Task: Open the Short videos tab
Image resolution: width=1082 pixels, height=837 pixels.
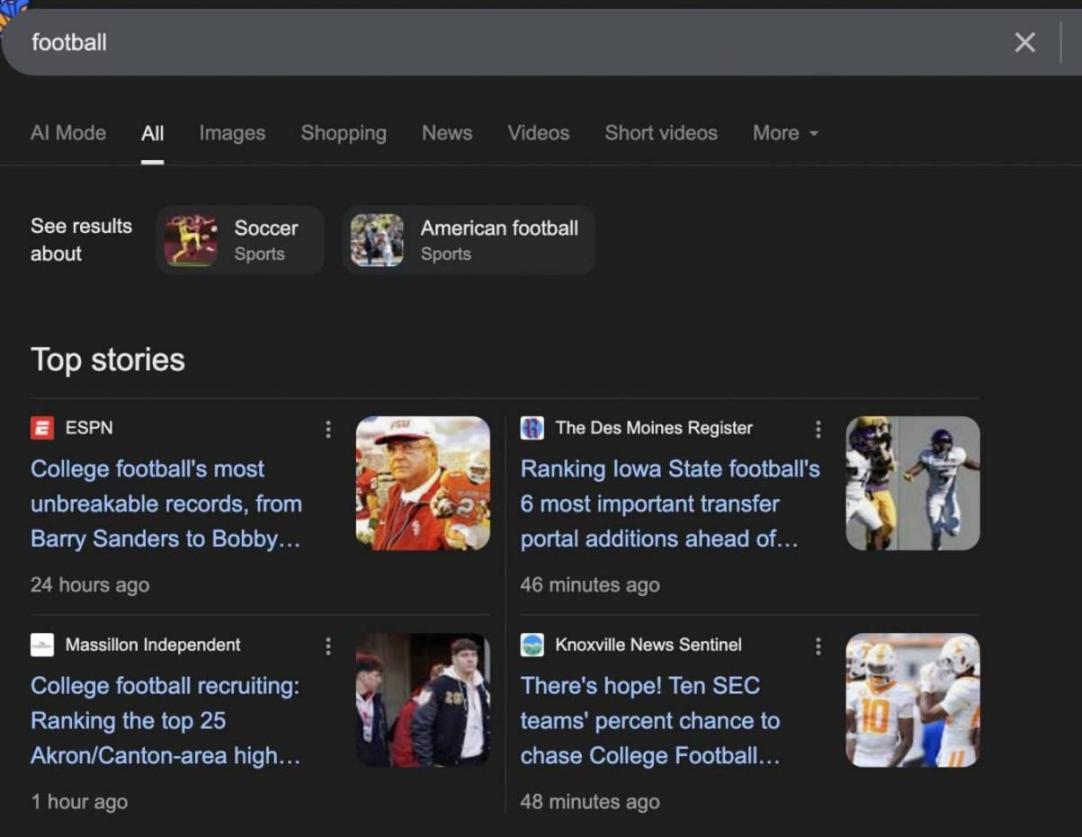Action: pos(661,132)
